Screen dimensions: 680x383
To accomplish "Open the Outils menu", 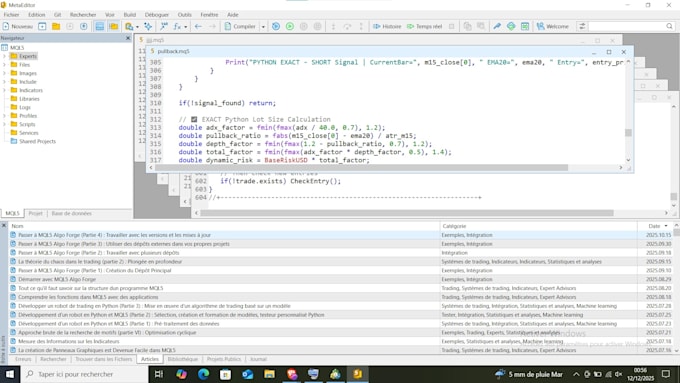I will [184, 15].
